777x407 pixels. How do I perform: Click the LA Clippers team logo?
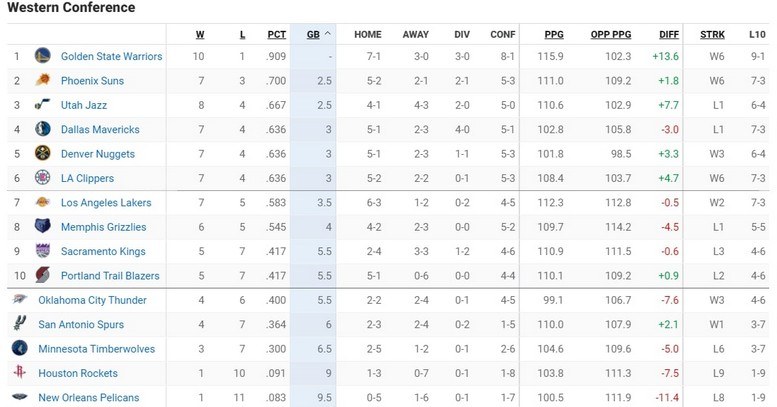click(43, 178)
